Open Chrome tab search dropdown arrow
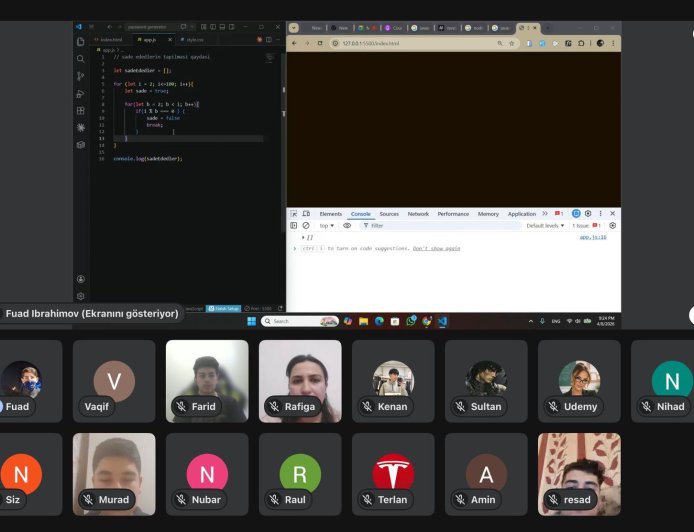Image resolution: width=694 pixels, height=532 pixels. coord(294,27)
